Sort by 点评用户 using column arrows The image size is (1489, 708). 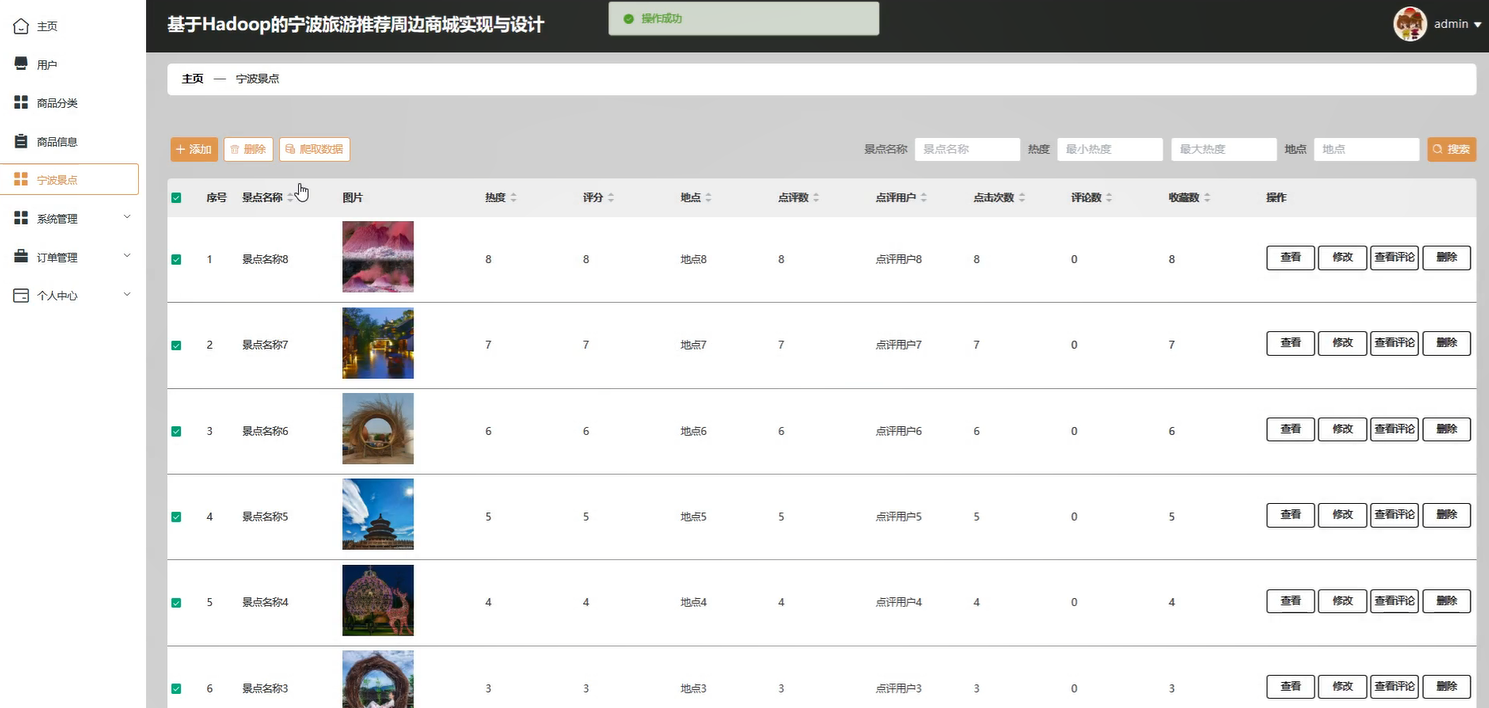[924, 198]
